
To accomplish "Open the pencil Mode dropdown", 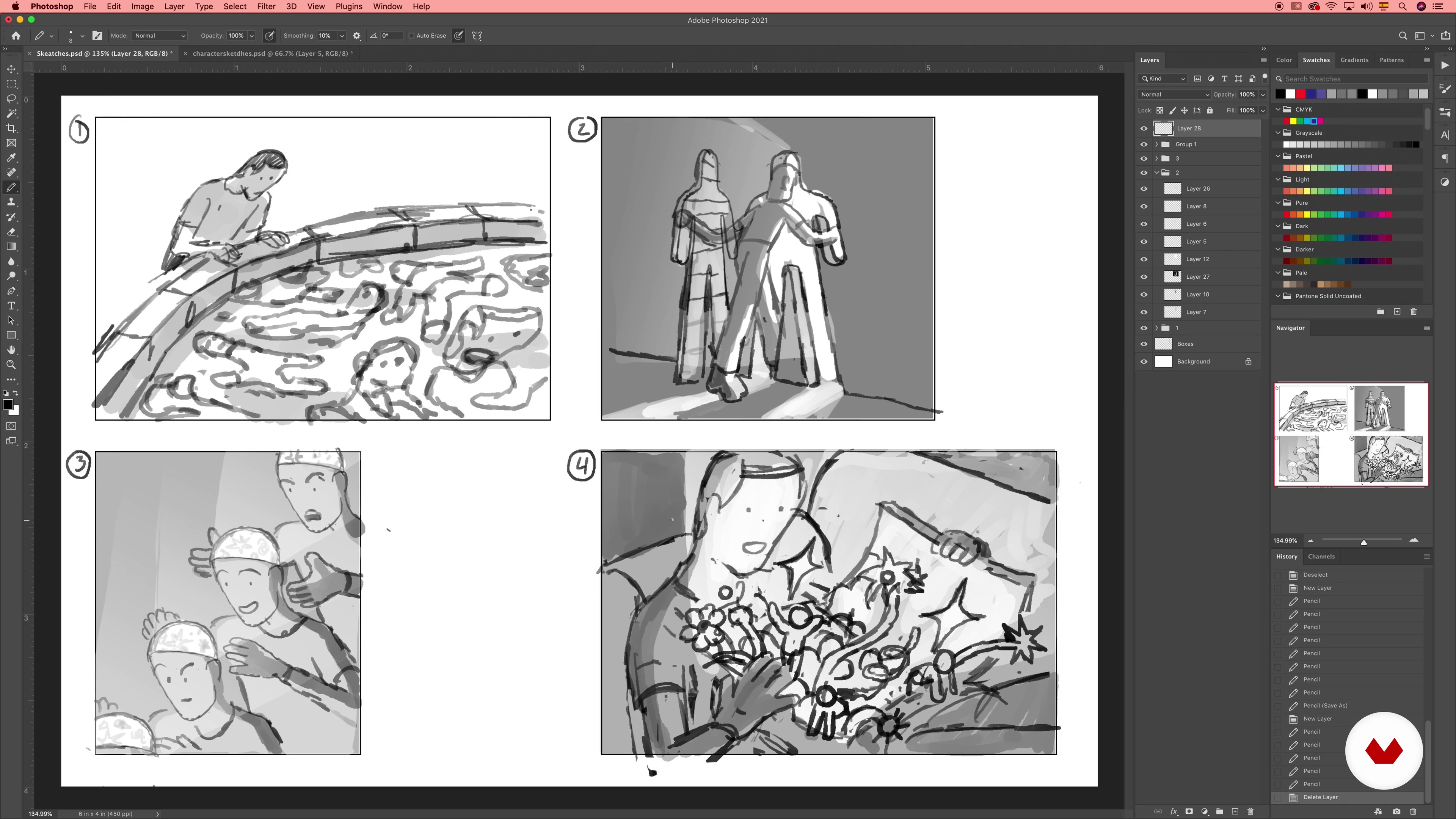I will tap(159, 36).
